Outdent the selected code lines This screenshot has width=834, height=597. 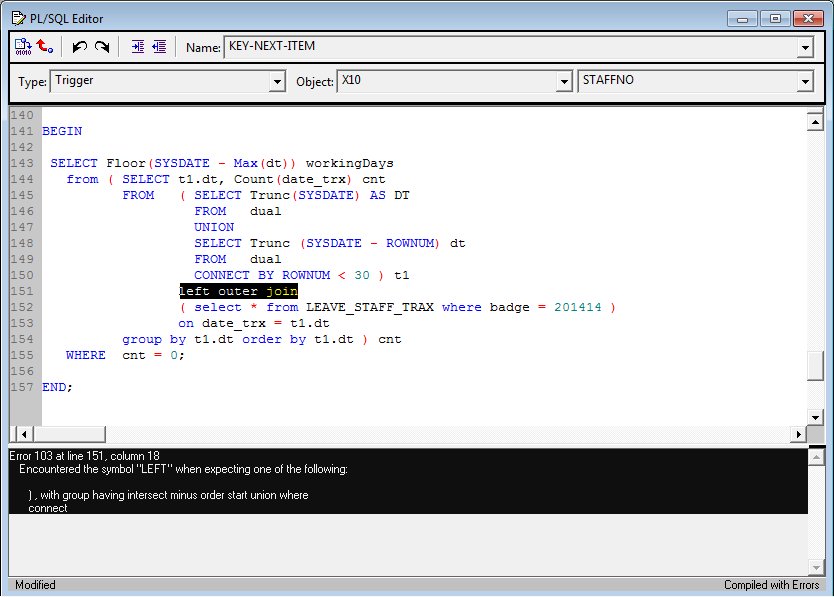tap(159, 46)
